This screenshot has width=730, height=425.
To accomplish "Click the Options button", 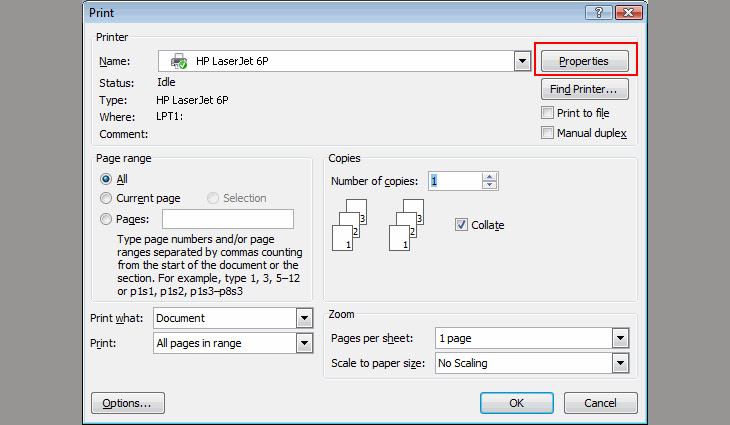I will coord(128,403).
